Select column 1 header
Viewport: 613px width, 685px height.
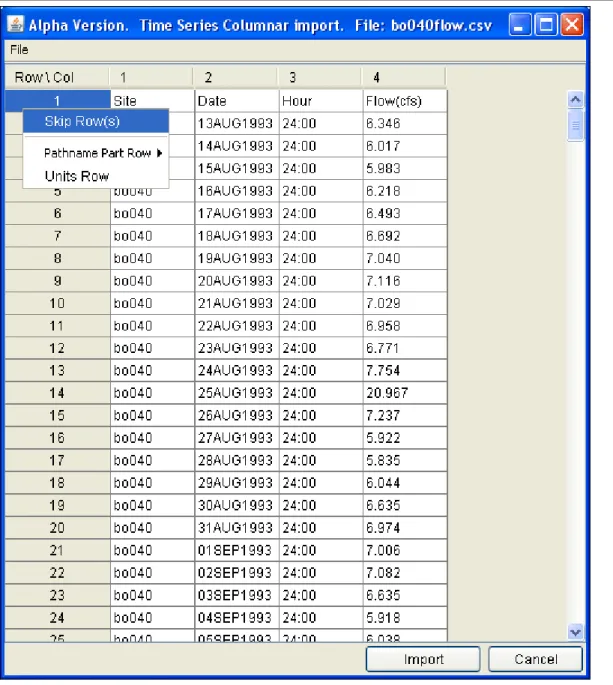151,77
